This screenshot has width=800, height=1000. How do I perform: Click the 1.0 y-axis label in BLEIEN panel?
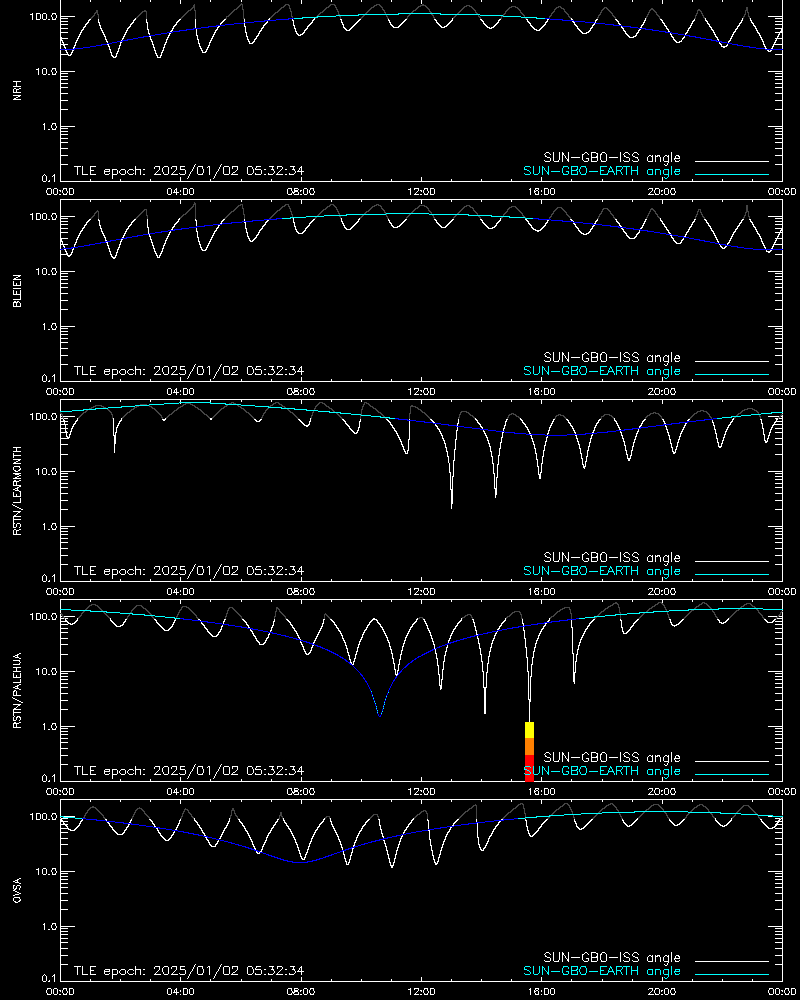pos(49,327)
